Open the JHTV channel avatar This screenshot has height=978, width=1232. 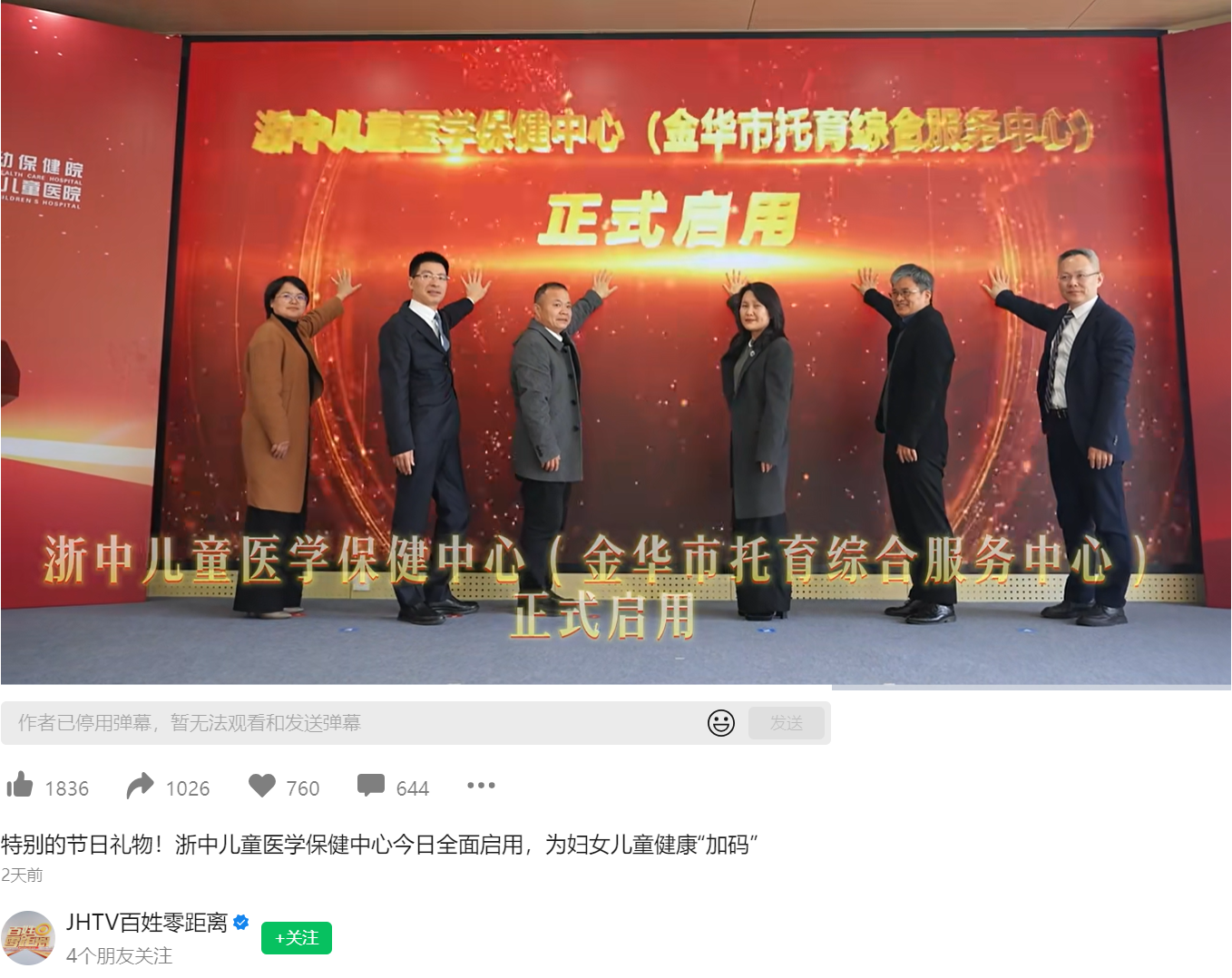pyautogui.click(x=28, y=938)
